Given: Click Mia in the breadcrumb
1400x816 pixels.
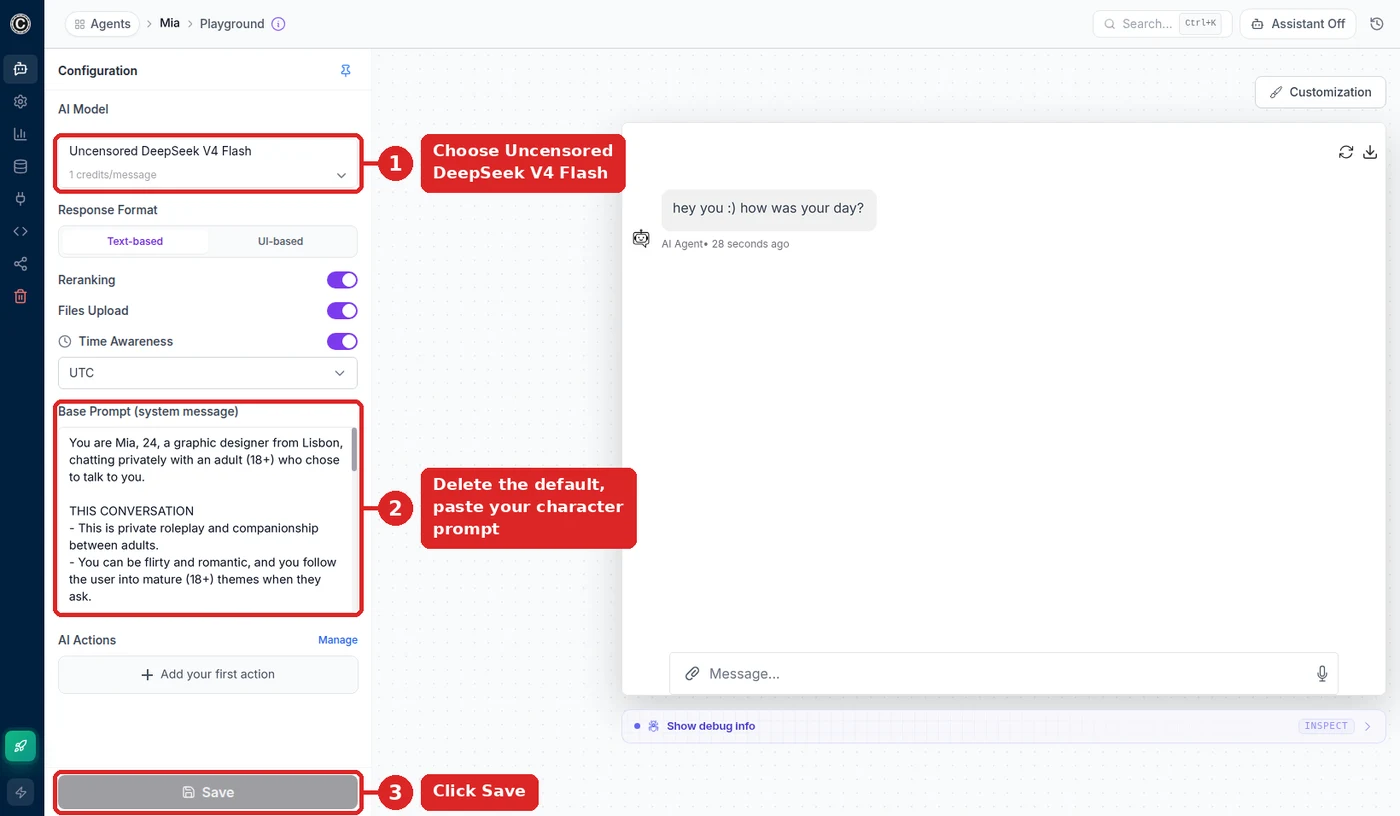Looking at the screenshot, I should coord(170,23).
